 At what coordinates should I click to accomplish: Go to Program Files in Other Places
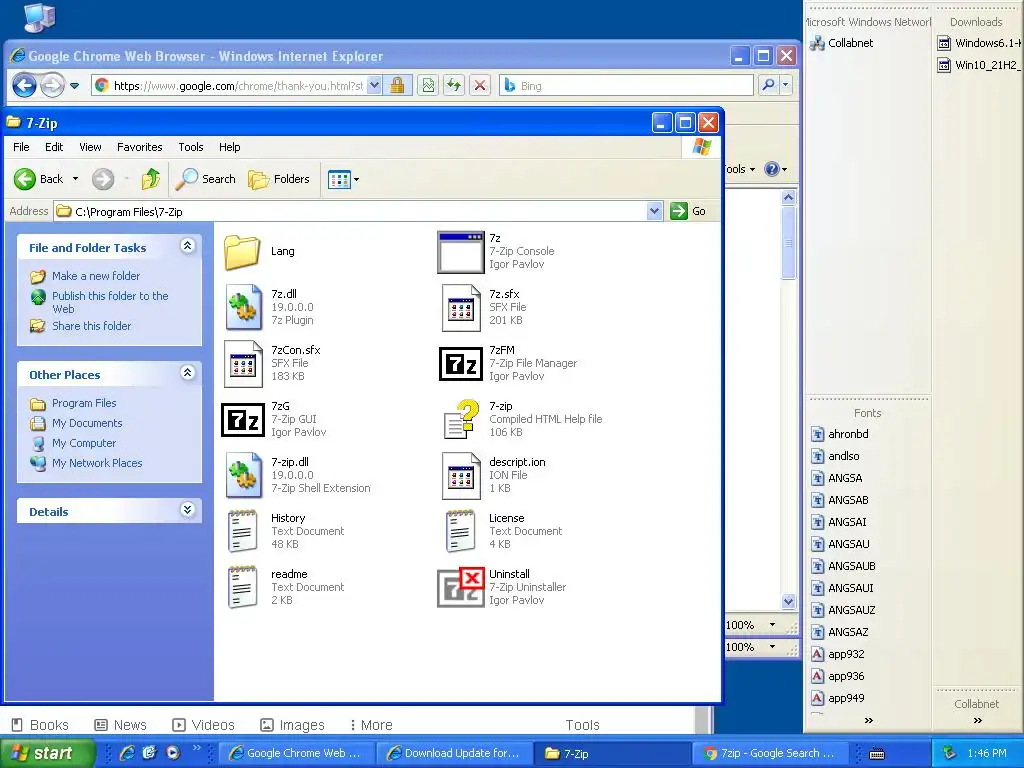coord(84,403)
